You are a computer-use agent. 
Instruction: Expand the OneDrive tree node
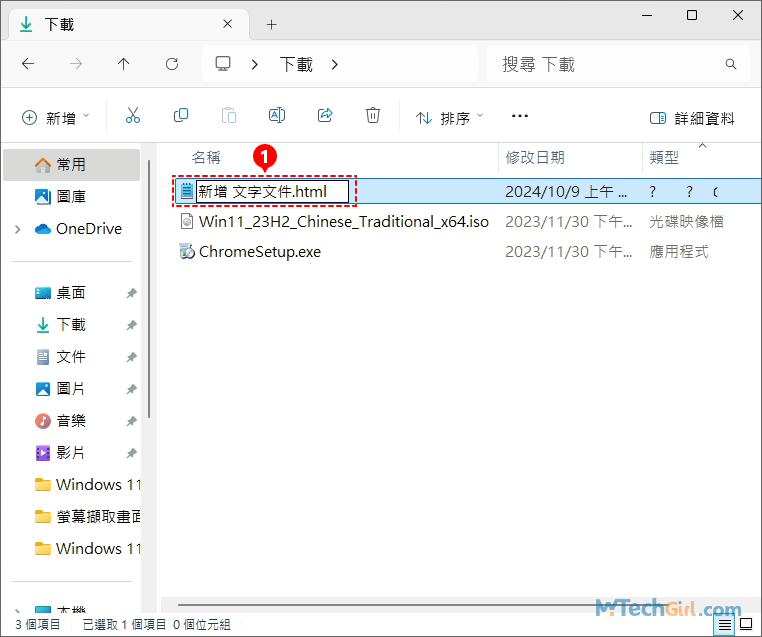pyautogui.click(x=17, y=229)
